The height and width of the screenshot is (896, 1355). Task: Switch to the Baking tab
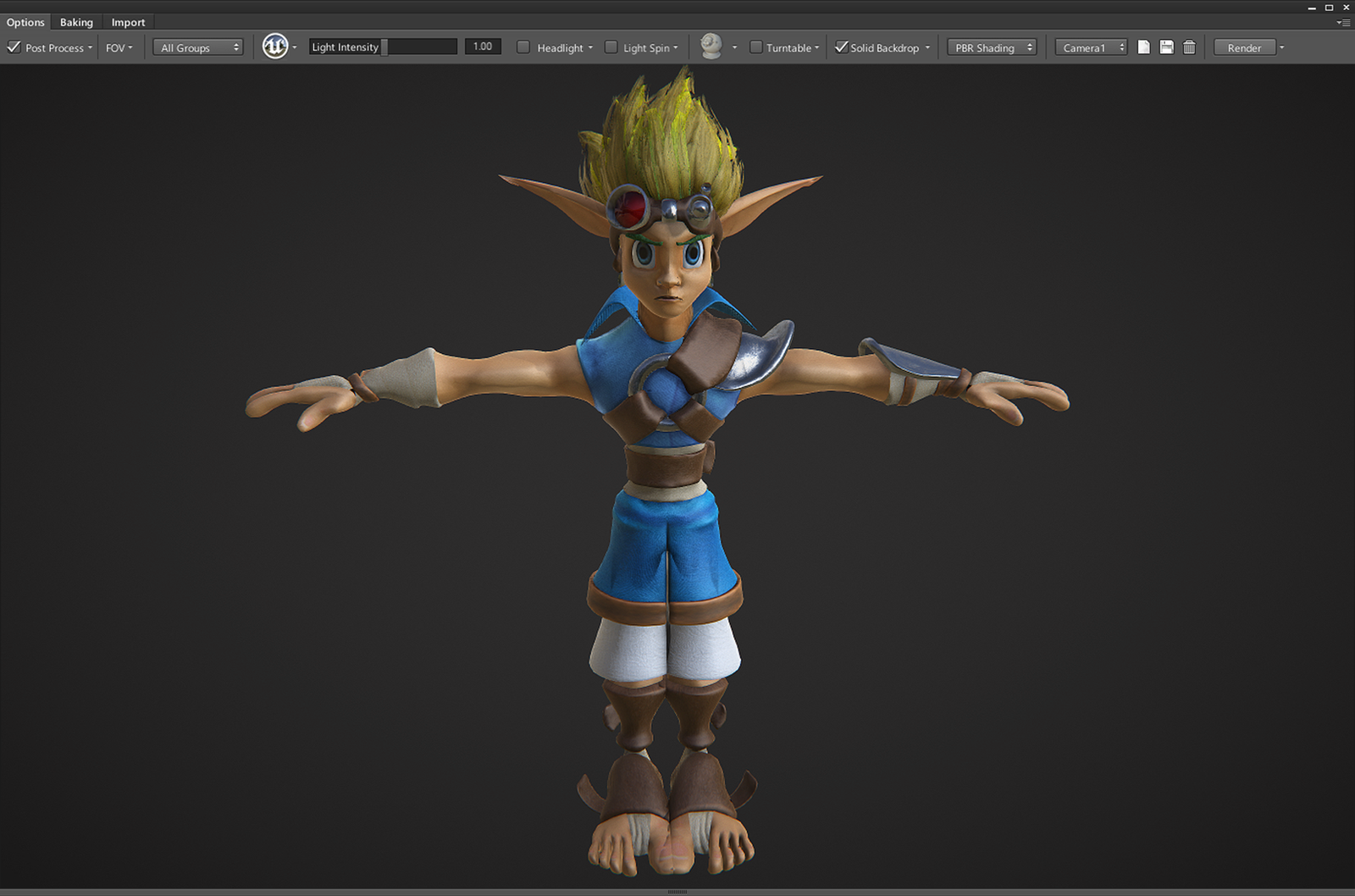pyautogui.click(x=76, y=22)
